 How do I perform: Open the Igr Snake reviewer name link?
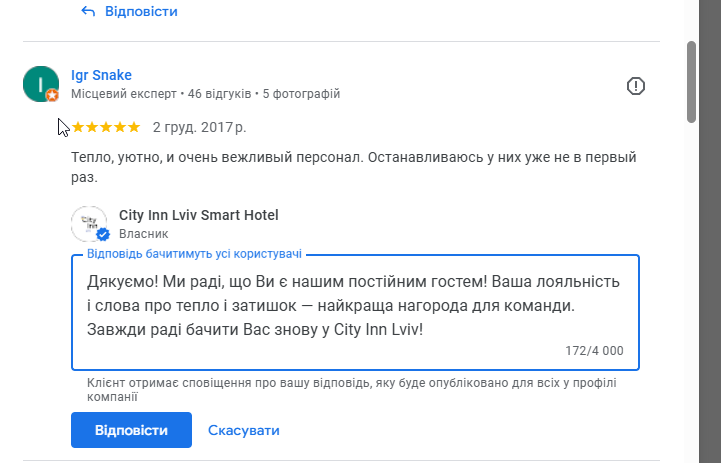(102, 75)
